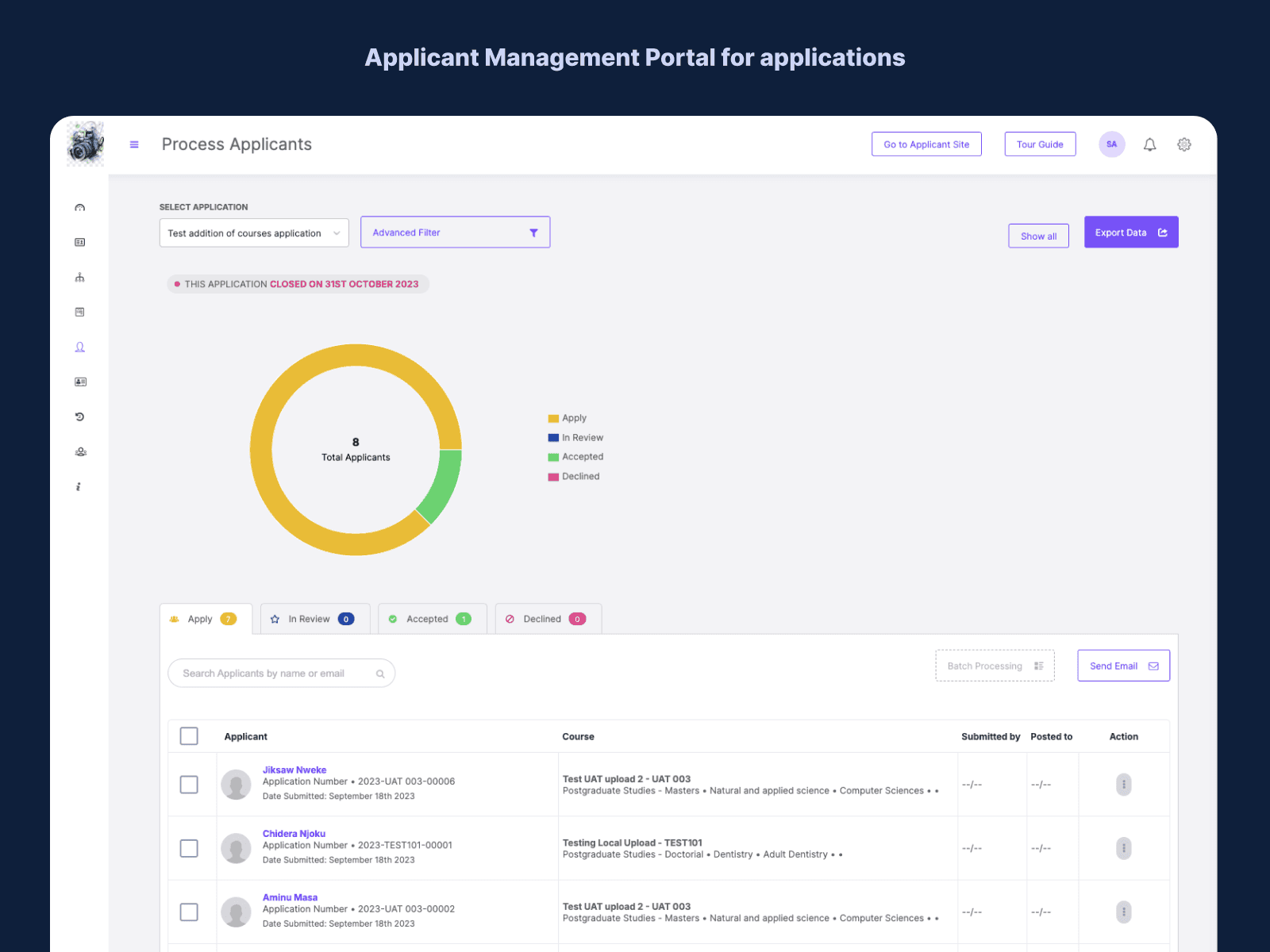The width and height of the screenshot is (1270, 952).
Task: Open history via the clock icon
Action: pyautogui.click(x=79, y=416)
